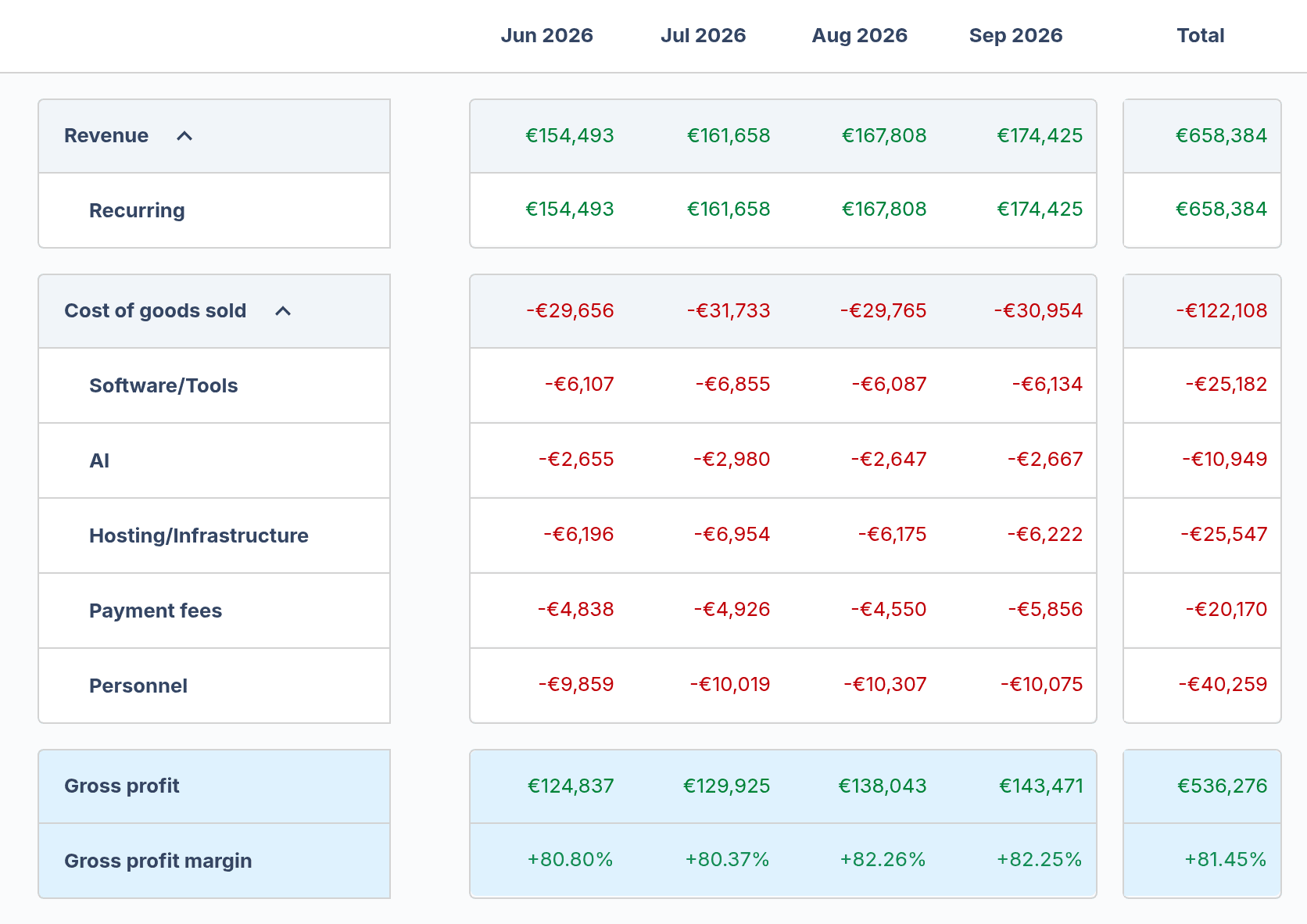Screen dimensions: 1307x924
Task: Select Personnel value -€9,859
Action: point(576,684)
